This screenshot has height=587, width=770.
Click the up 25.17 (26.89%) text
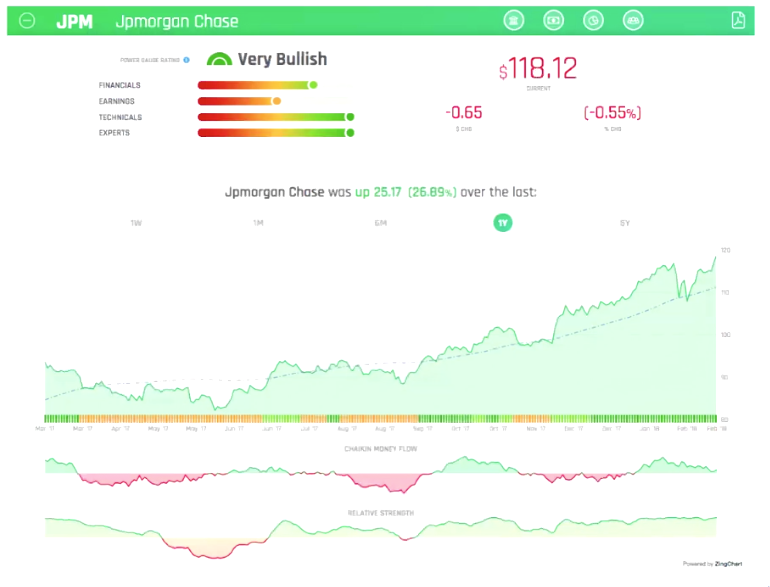(406, 192)
